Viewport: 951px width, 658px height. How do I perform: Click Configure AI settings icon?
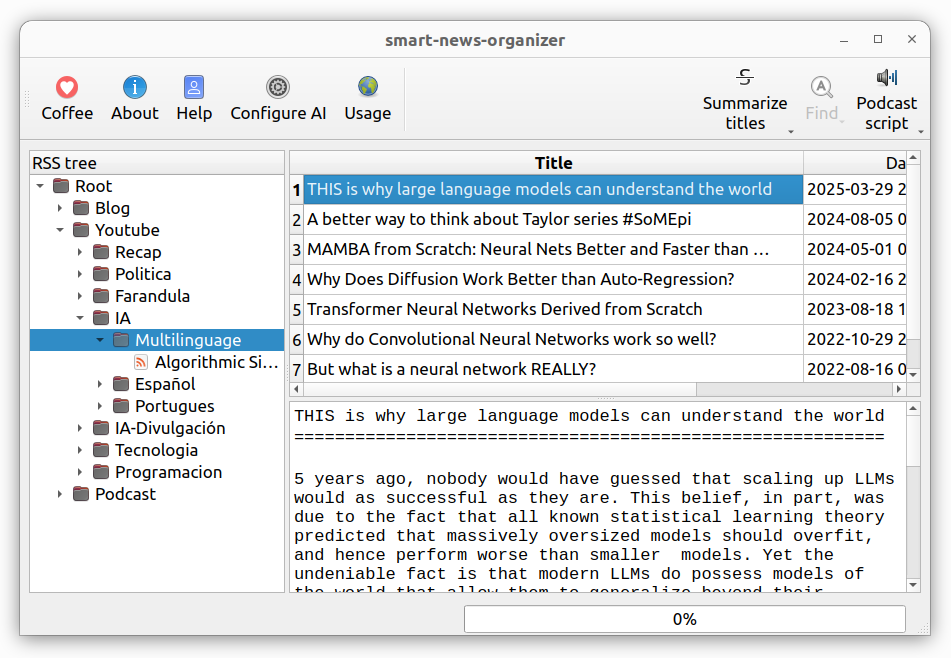coord(278,87)
